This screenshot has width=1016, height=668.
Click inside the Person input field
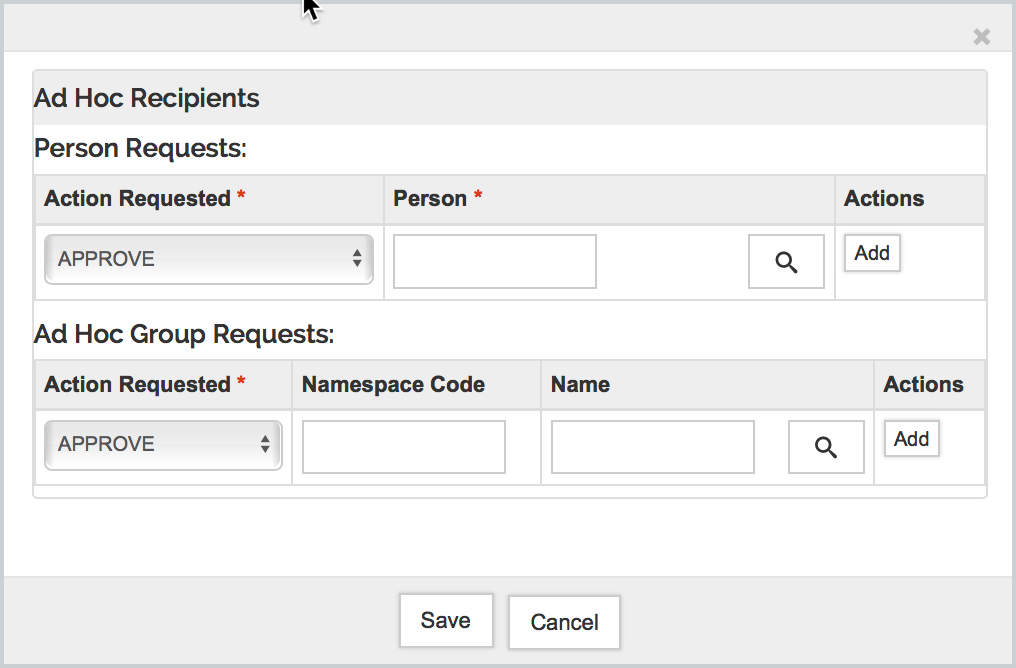tap(494, 261)
